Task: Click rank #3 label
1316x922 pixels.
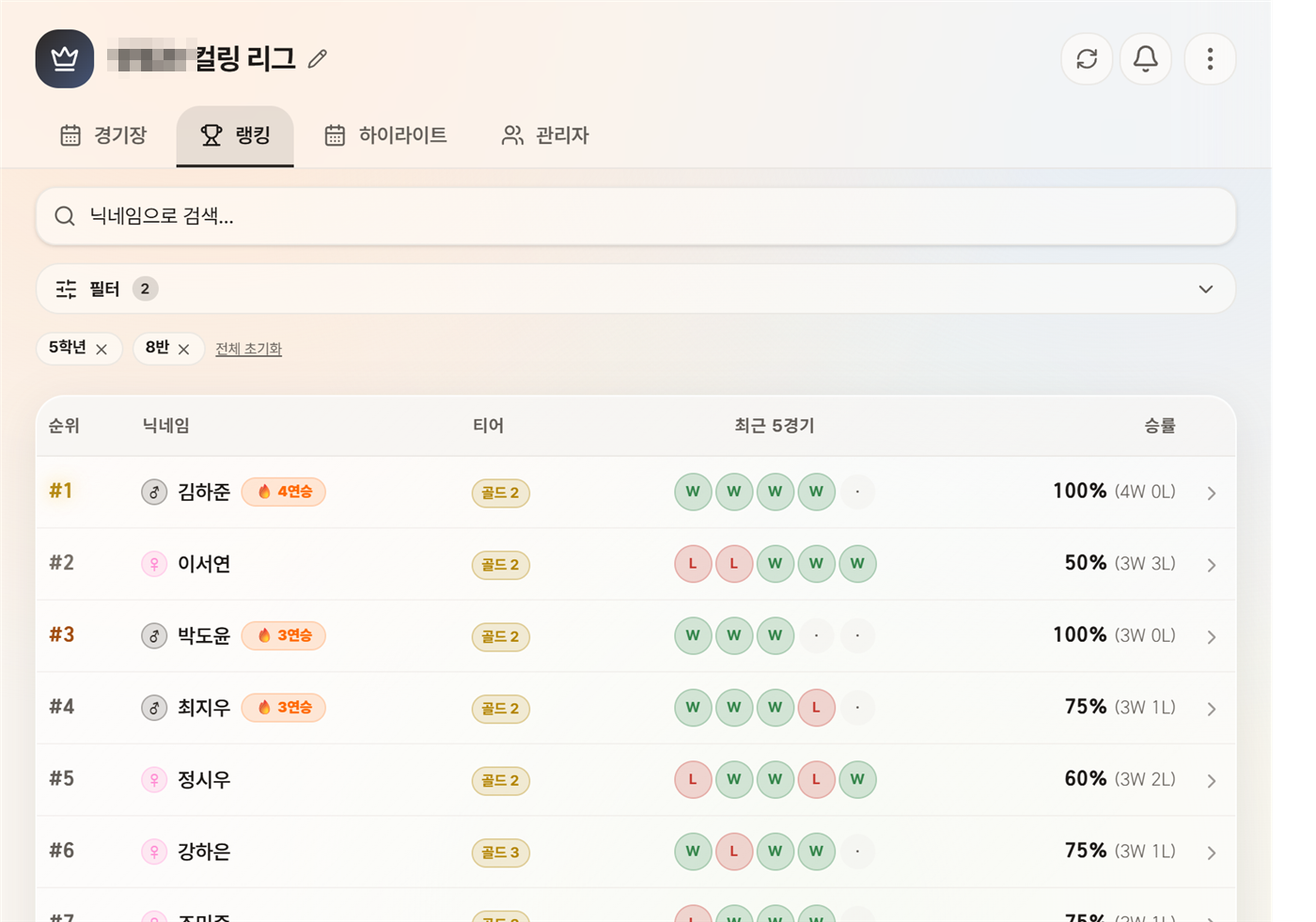Action: tap(62, 634)
